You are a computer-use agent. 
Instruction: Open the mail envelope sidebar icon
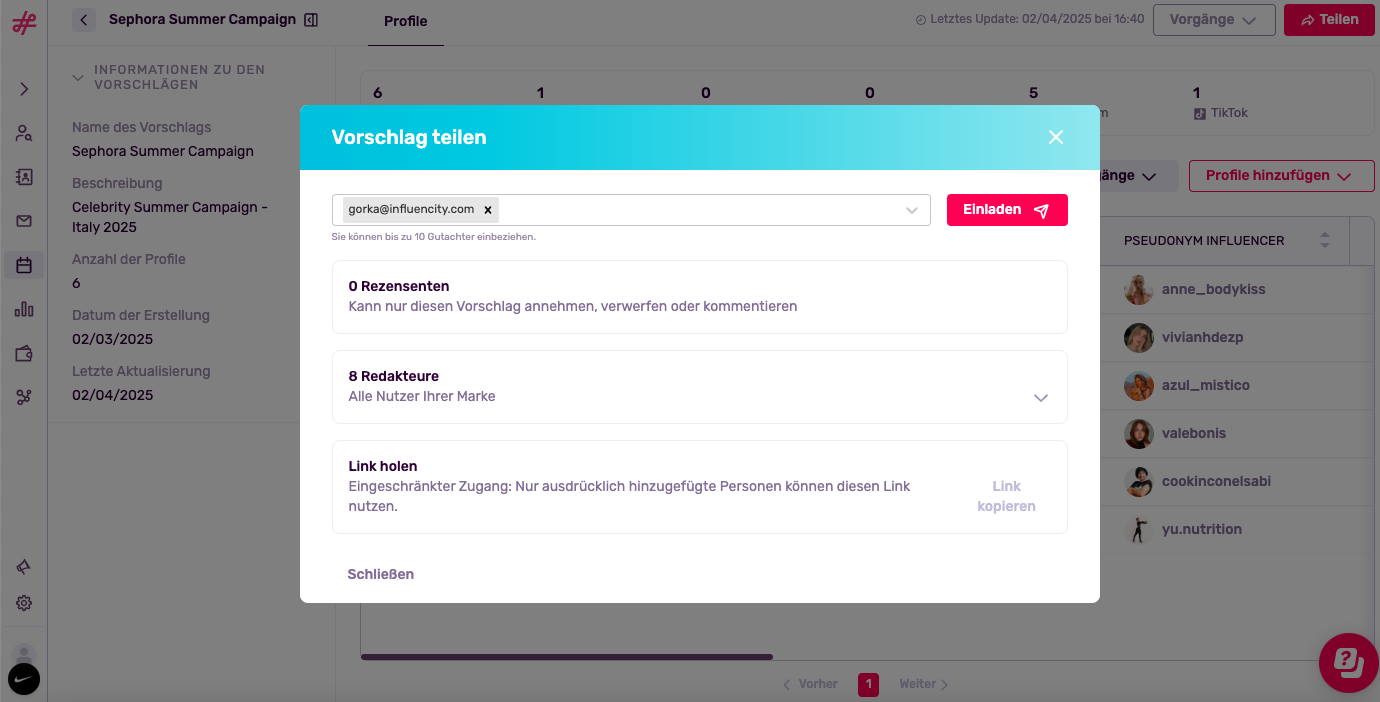click(24, 221)
